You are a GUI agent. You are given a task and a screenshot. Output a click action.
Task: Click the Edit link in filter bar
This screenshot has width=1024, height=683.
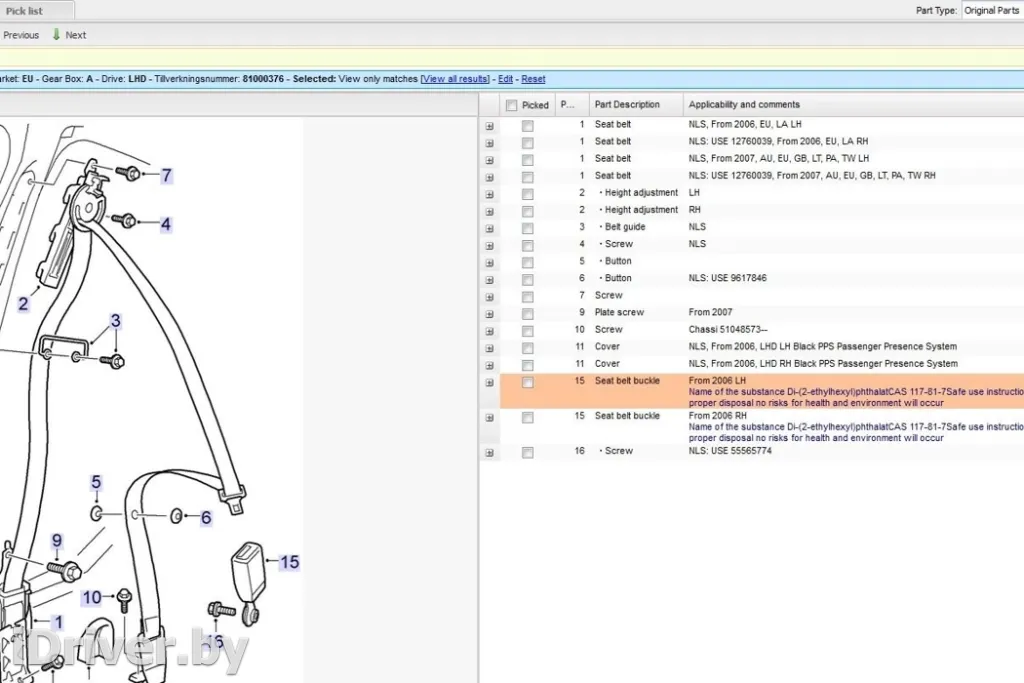(505, 79)
